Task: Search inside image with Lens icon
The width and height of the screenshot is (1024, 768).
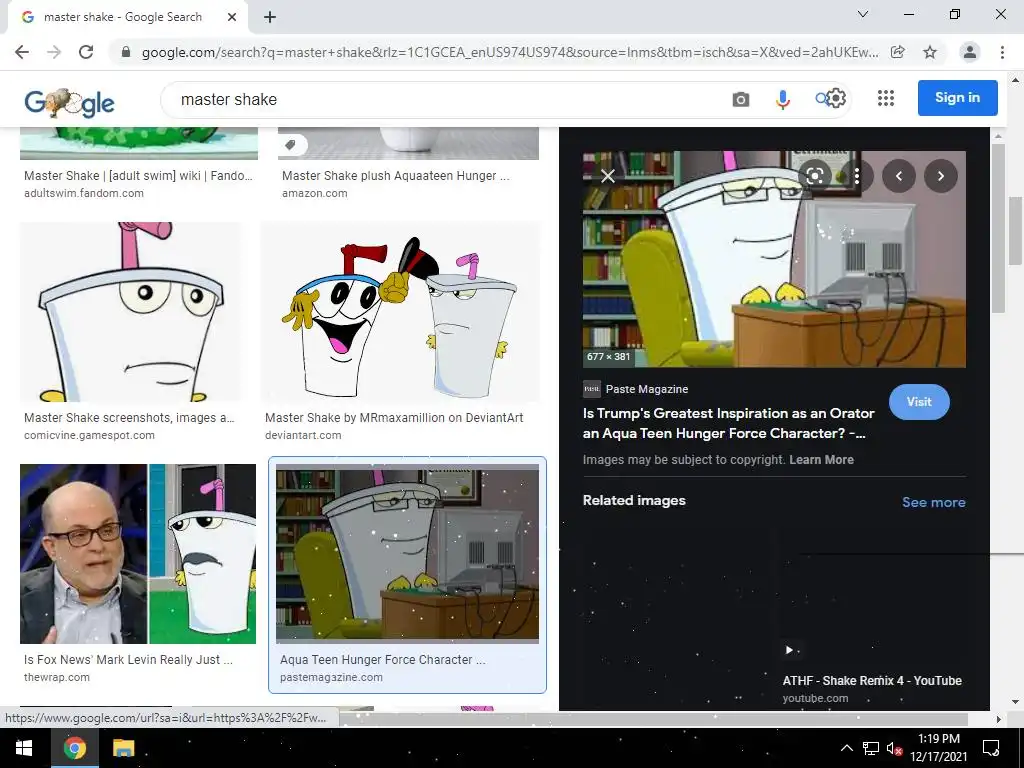Action: coord(814,176)
